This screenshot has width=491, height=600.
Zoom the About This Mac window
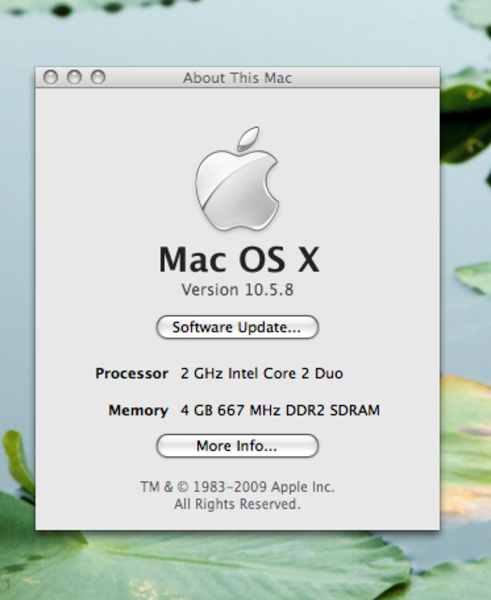pyautogui.click(x=98, y=77)
